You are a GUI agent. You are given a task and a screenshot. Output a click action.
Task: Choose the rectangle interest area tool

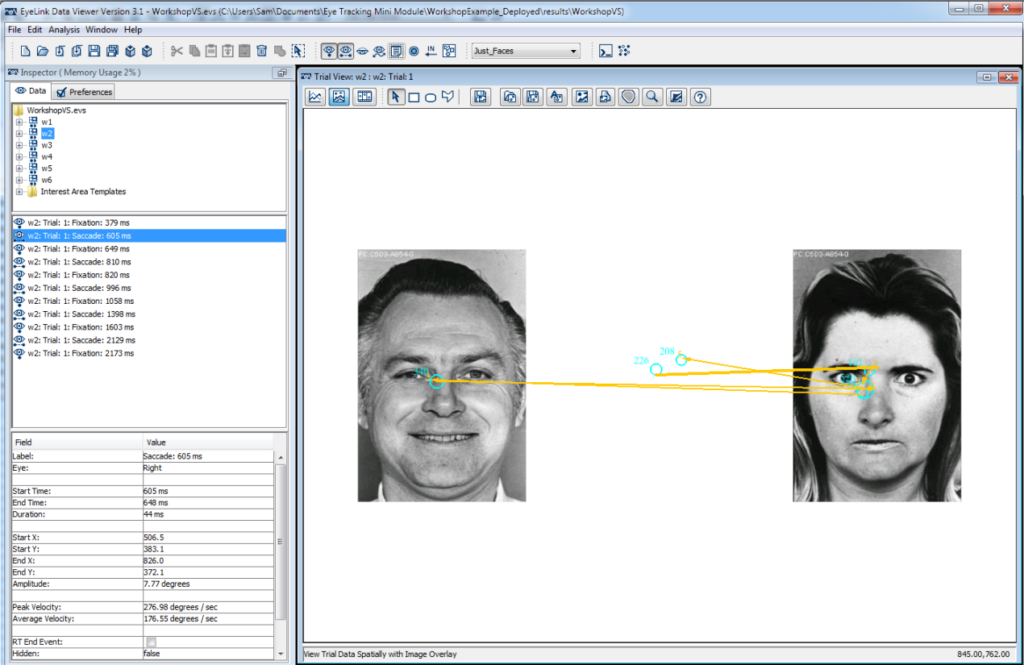(x=414, y=96)
